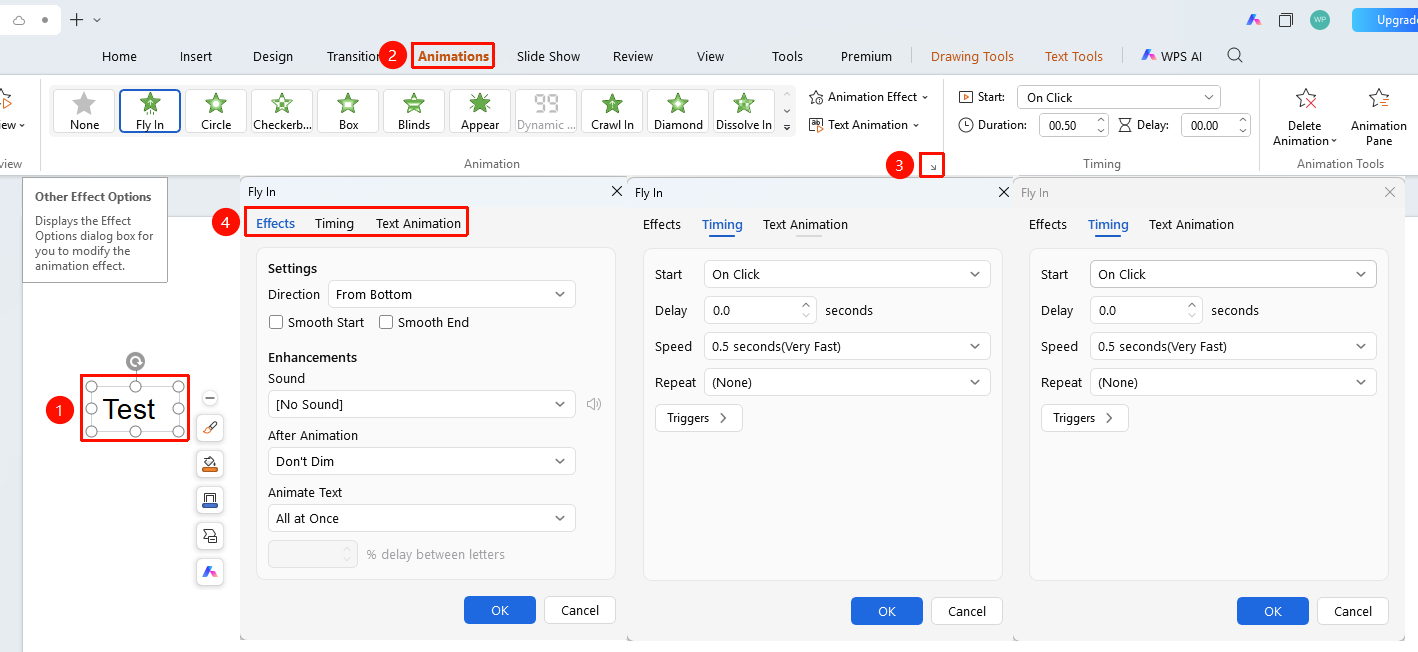The width and height of the screenshot is (1418, 652).
Task: Open WPS AI from the ribbon
Action: point(1171,56)
